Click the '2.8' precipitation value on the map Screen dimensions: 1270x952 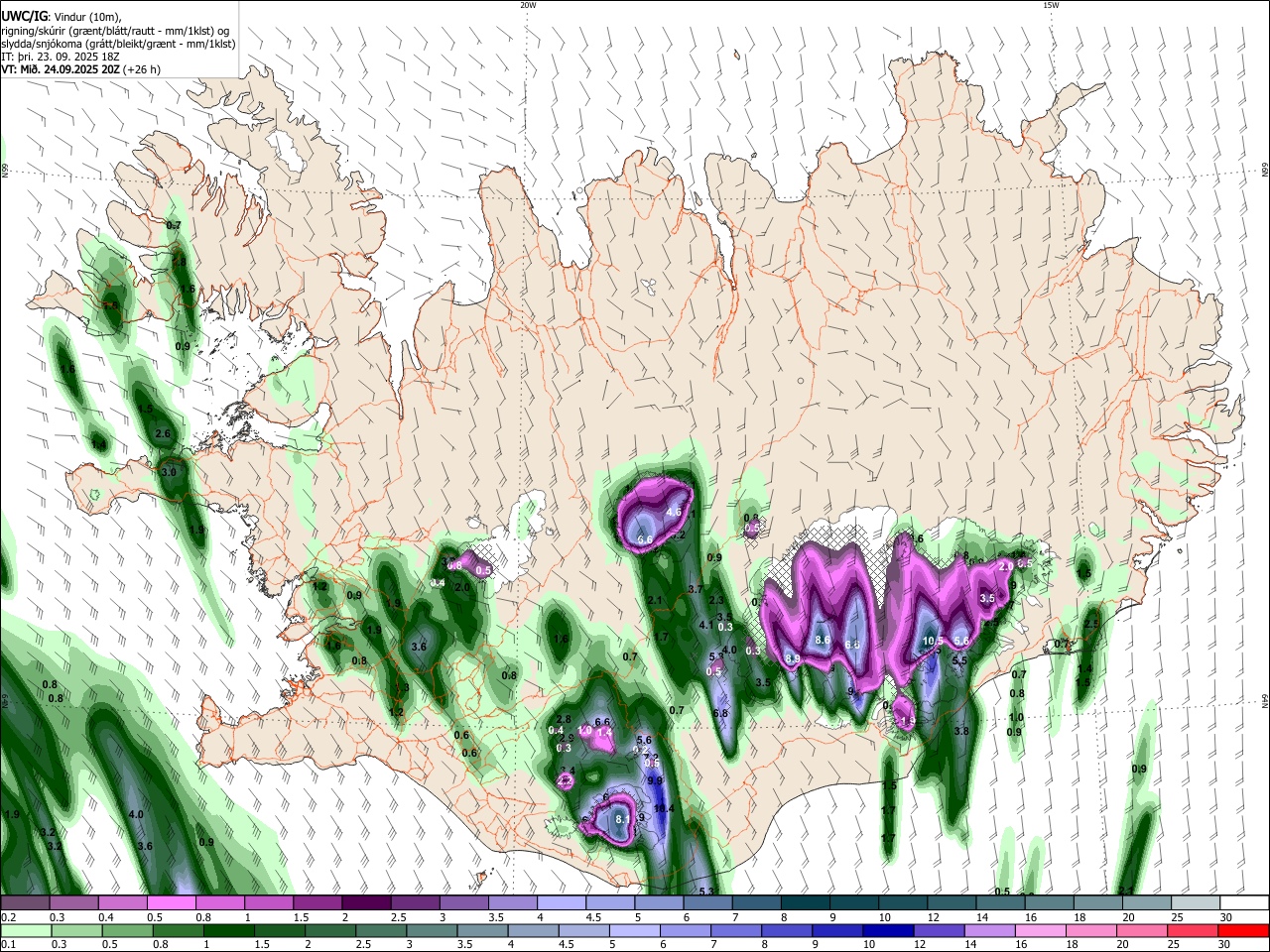click(564, 720)
